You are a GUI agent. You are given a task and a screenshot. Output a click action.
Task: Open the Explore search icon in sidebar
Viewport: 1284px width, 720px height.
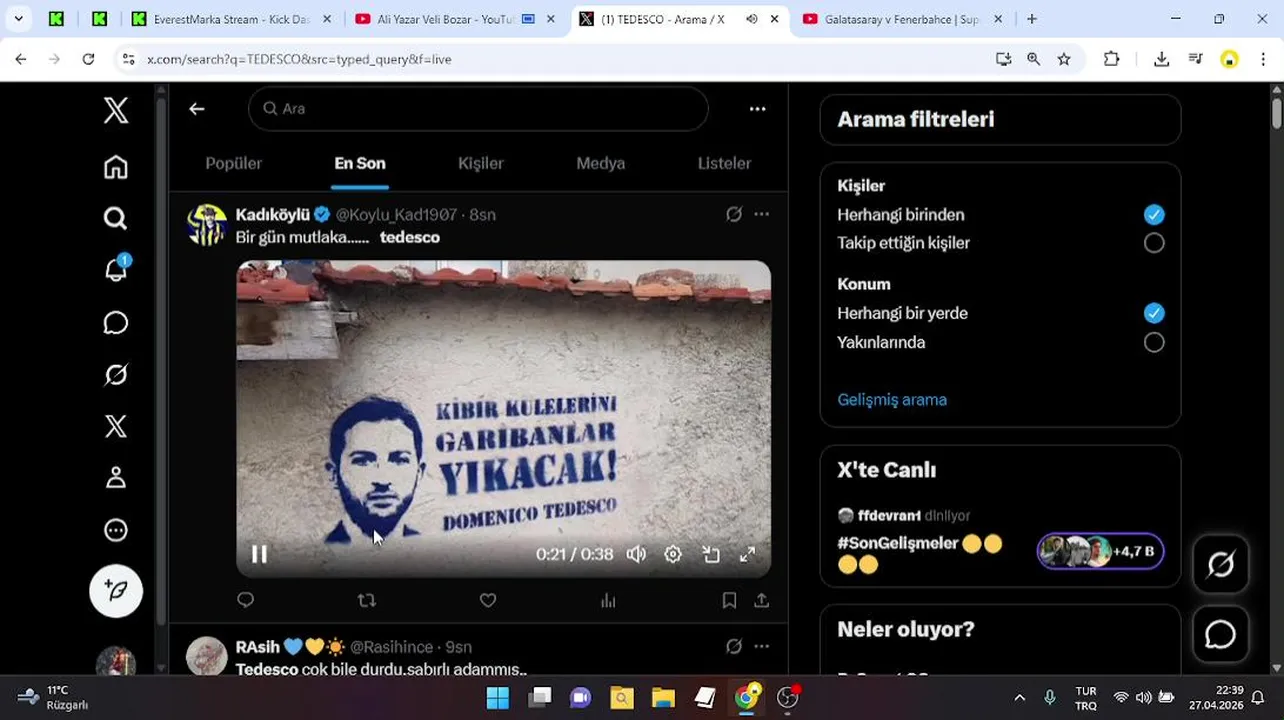point(116,218)
